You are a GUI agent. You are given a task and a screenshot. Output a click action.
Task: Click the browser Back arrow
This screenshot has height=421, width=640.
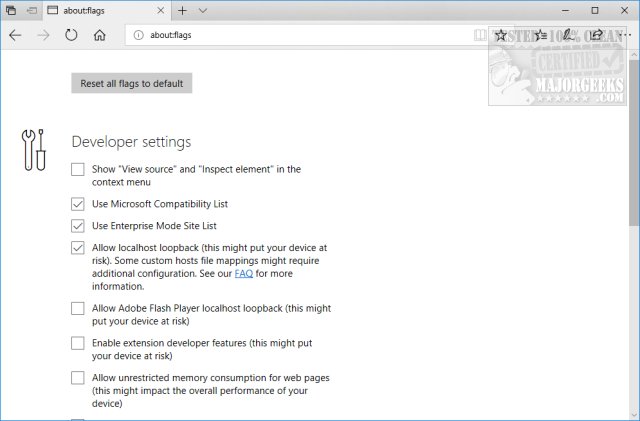coord(15,35)
